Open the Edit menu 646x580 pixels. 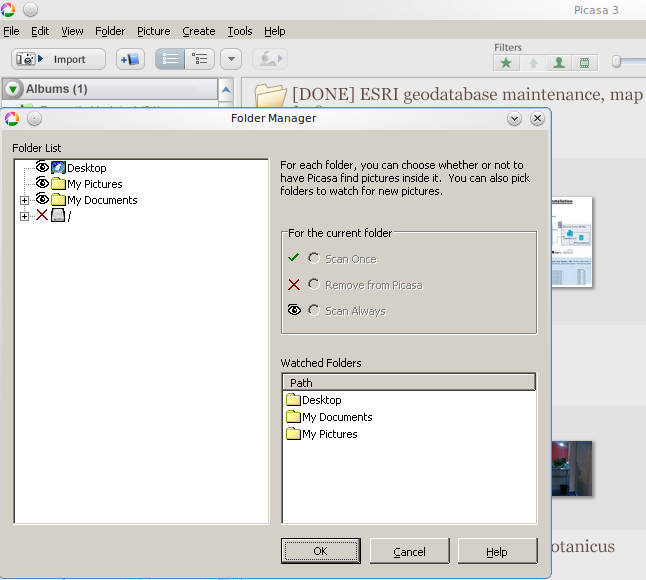(x=40, y=31)
